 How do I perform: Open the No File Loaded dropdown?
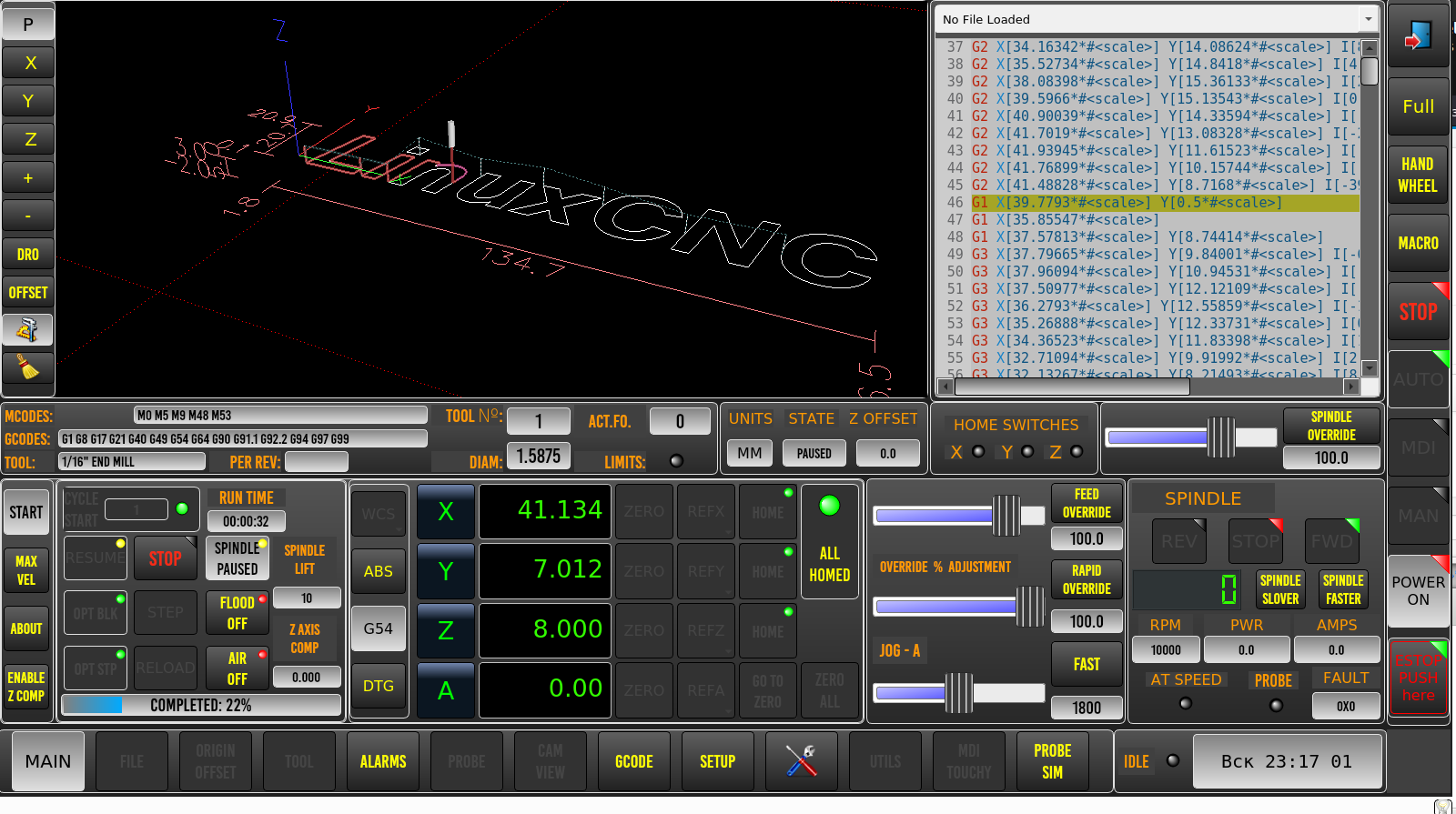point(1368,19)
